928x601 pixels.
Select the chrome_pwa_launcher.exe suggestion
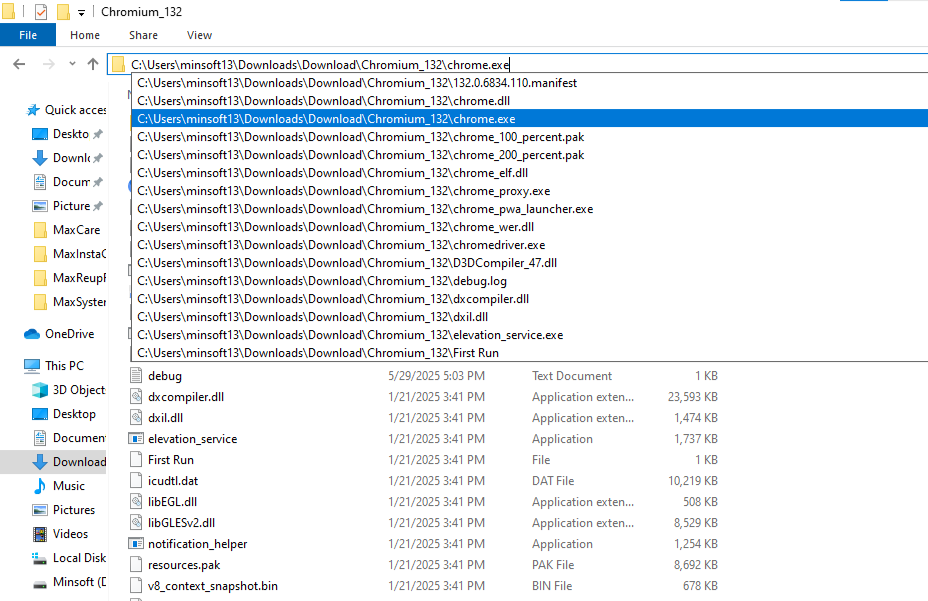click(530, 208)
